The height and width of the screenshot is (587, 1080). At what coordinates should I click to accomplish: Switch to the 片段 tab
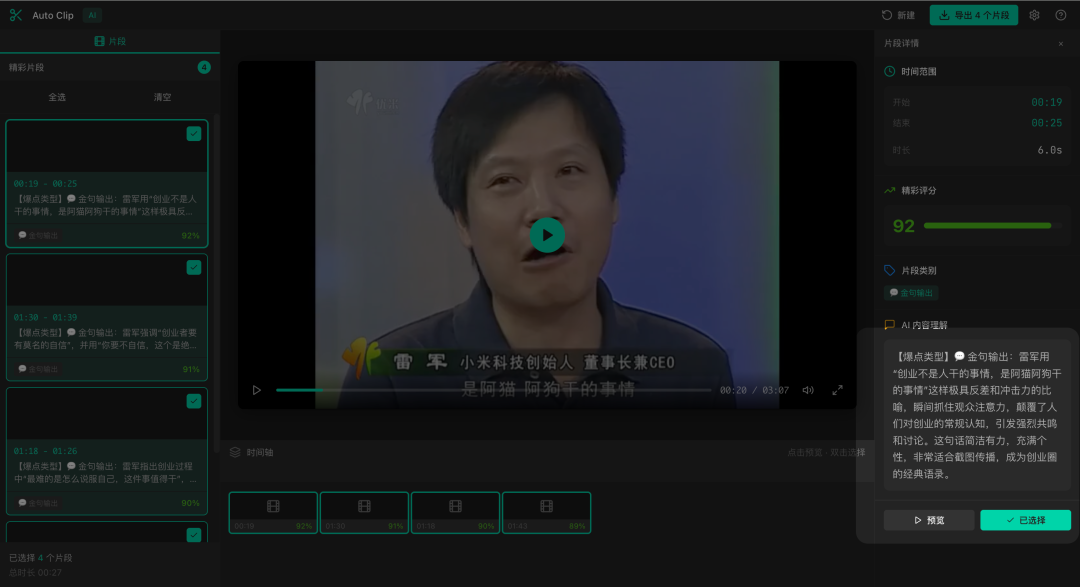point(110,41)
